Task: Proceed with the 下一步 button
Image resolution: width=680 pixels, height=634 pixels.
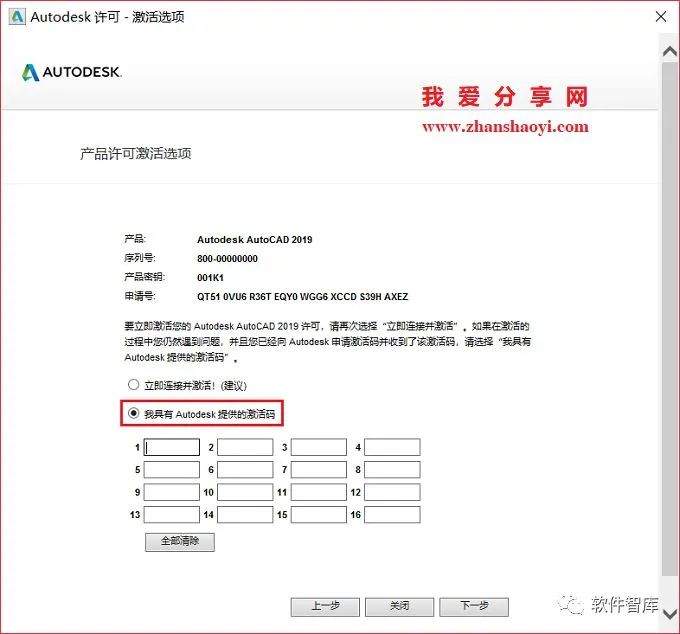Action: [474, 607]
